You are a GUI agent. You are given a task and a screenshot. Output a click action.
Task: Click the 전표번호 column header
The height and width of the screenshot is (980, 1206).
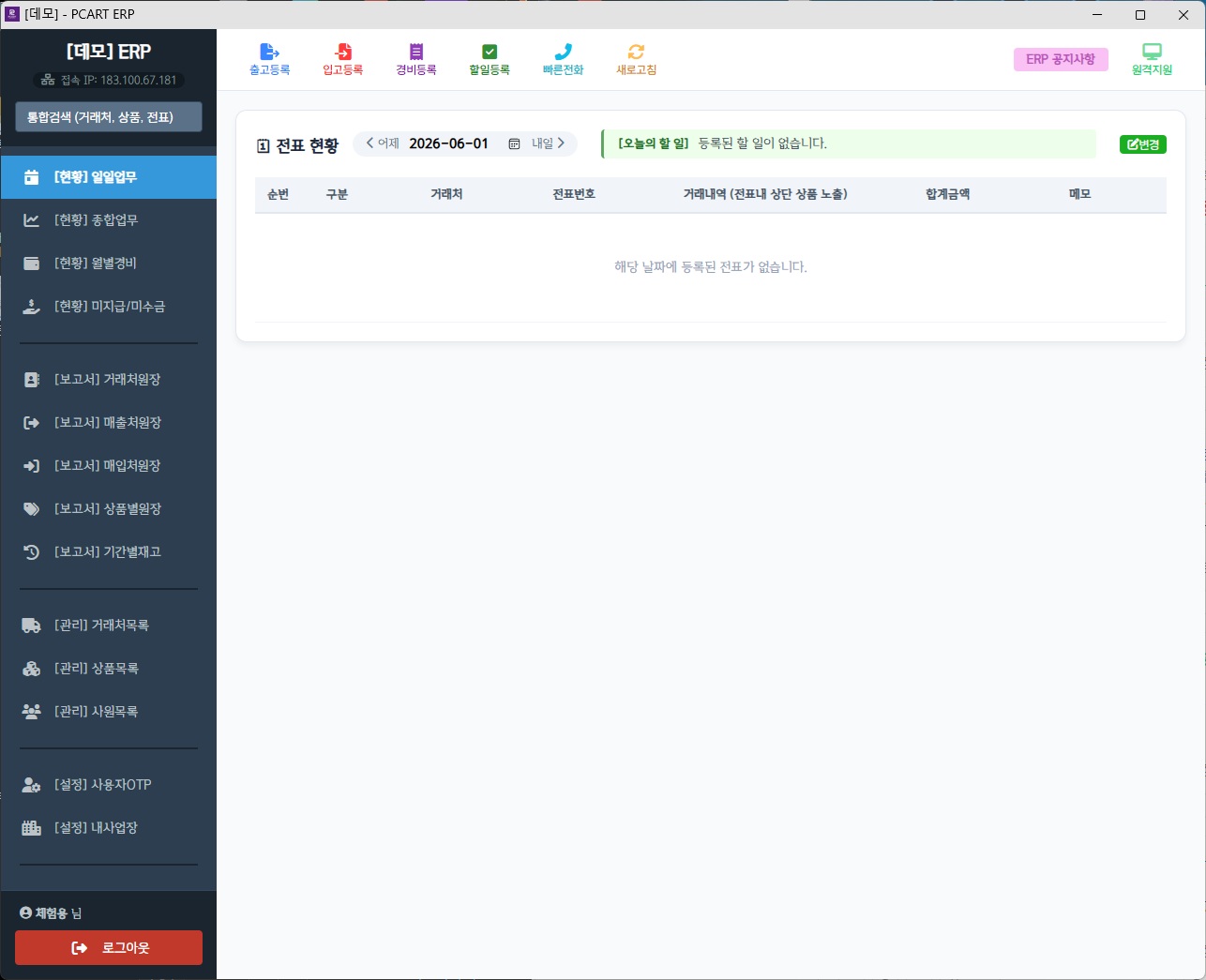click(x=574, y=194)
